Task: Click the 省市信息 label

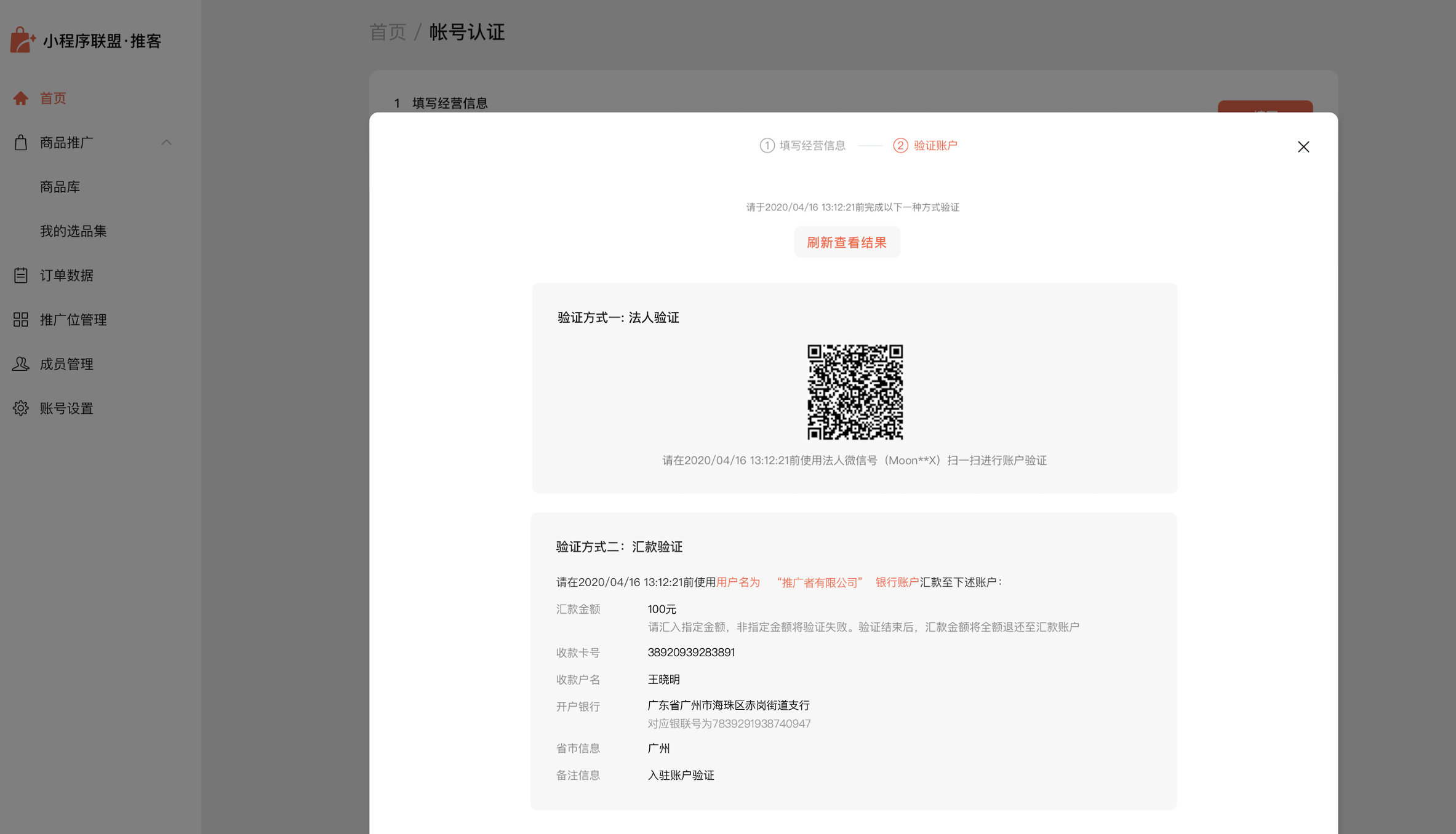Action: click(x=578, y=749)
